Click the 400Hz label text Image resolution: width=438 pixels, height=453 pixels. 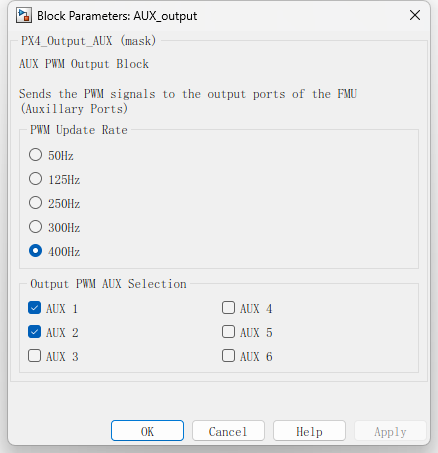64,252
